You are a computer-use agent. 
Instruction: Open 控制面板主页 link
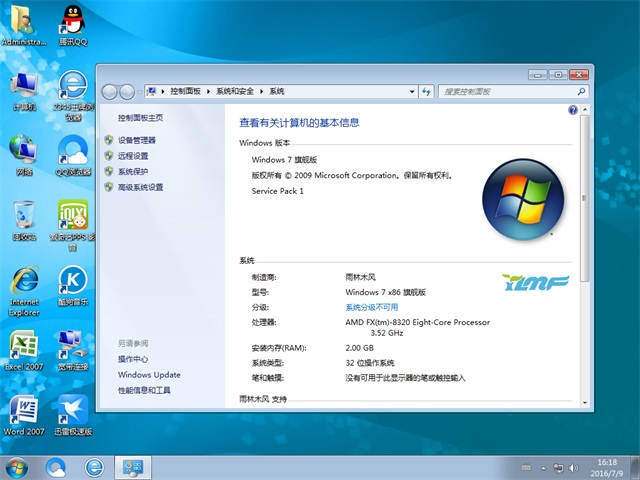pos(140,118)
